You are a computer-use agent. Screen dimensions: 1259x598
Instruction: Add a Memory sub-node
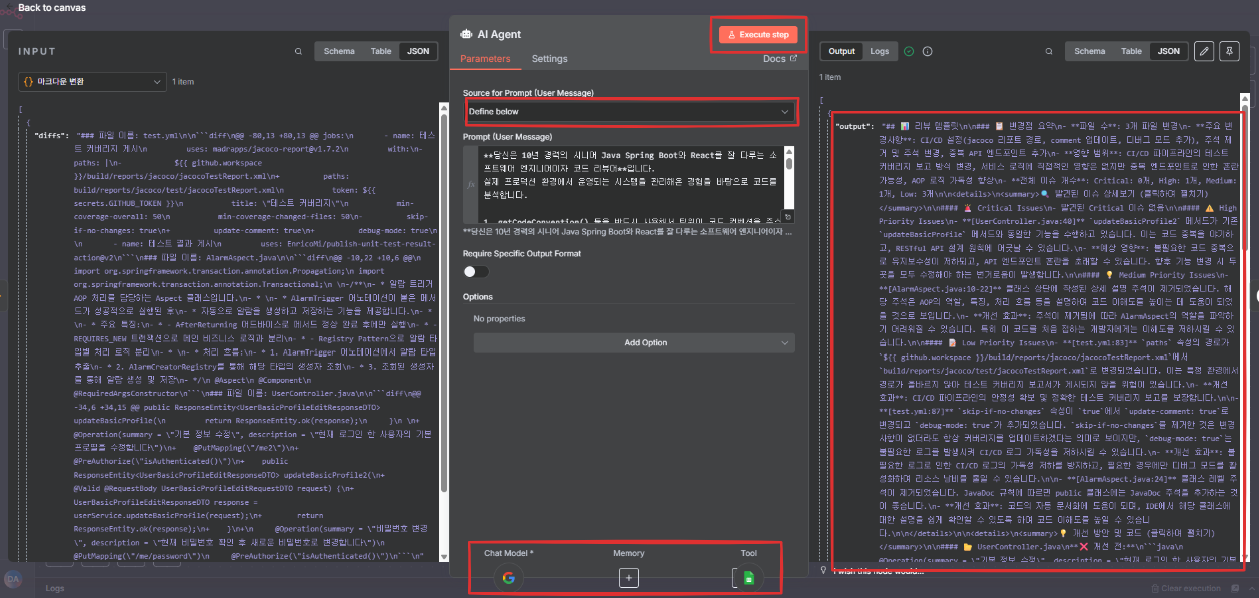coord(628,577)
